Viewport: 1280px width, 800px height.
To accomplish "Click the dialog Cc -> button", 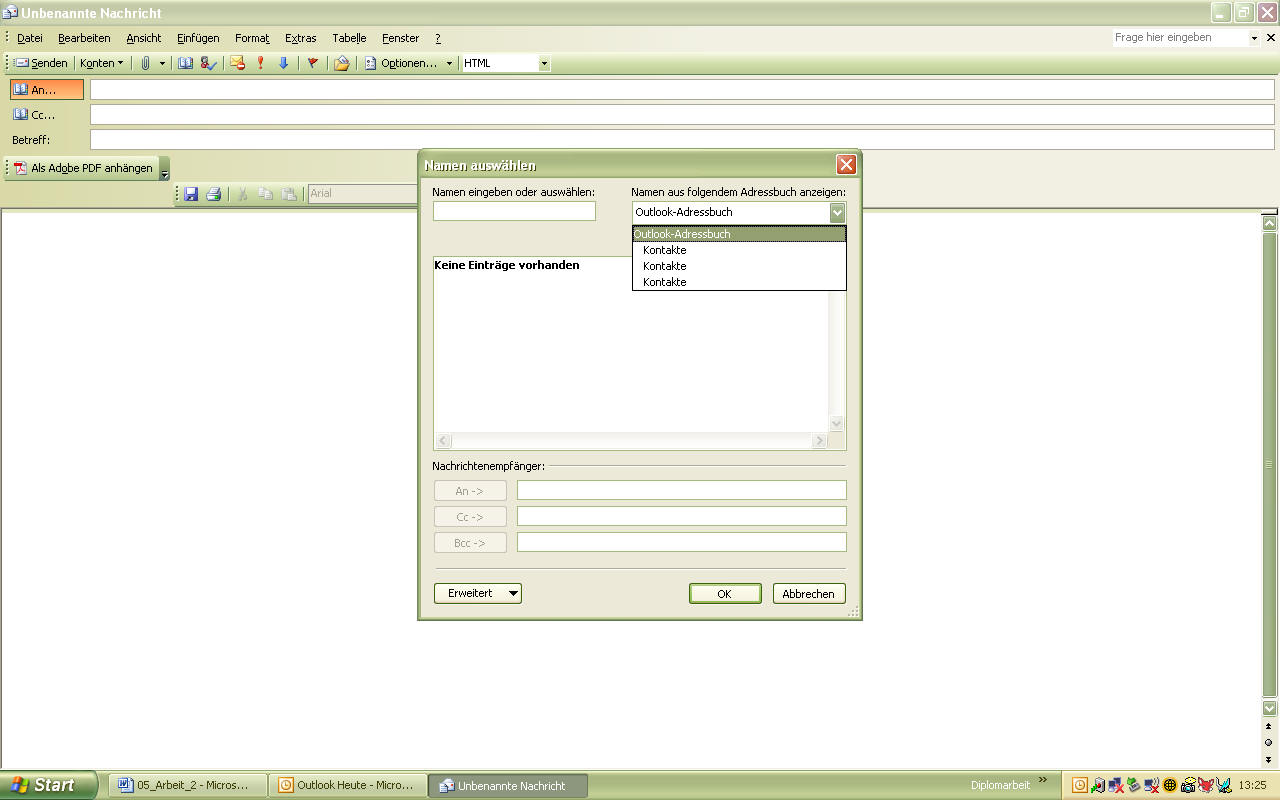I will (x=470, y=517).
